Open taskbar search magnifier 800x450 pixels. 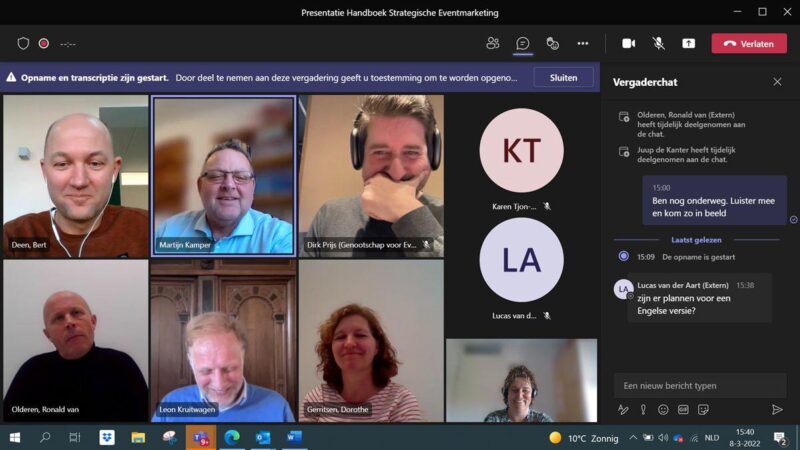[x=45, y=437]
